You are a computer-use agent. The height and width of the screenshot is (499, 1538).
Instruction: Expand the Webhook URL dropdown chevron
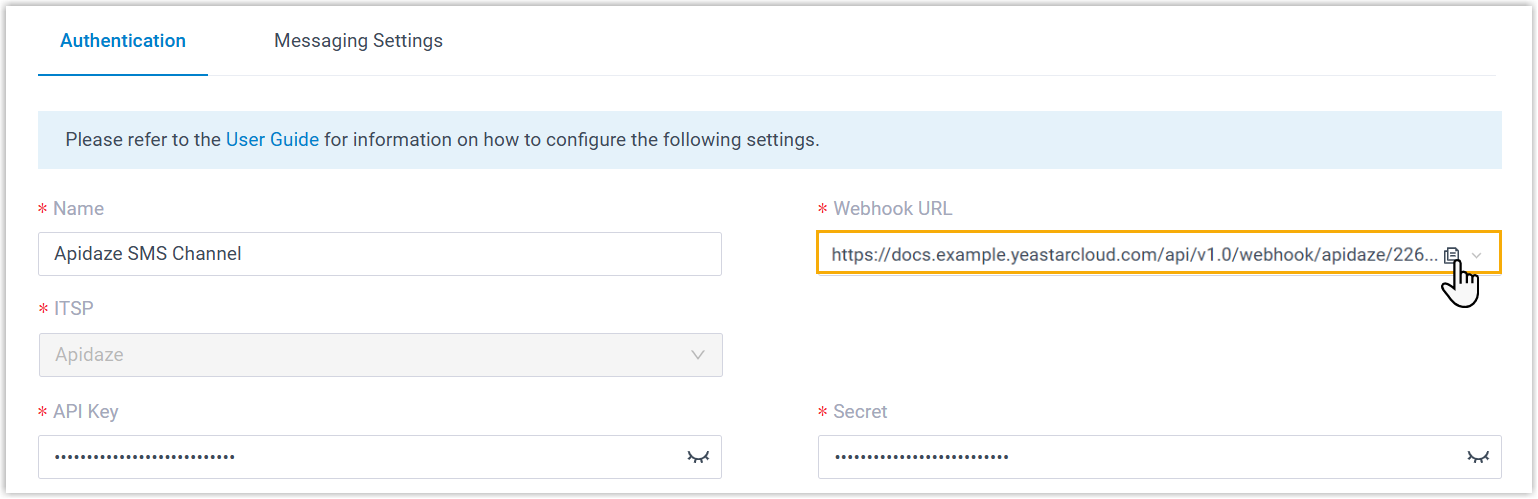click(x=1478, y=255)
